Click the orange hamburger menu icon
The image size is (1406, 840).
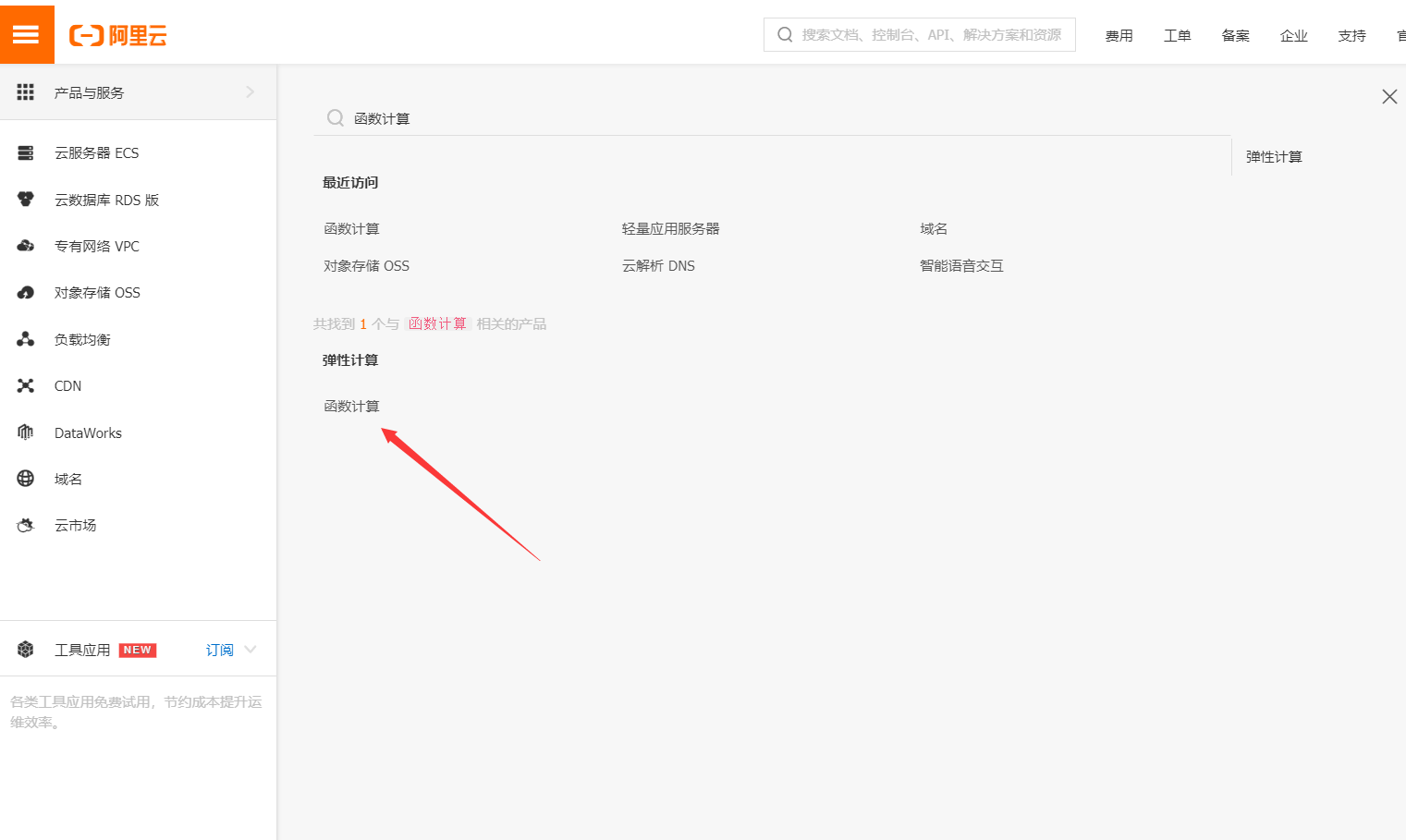tap(26, 35)
